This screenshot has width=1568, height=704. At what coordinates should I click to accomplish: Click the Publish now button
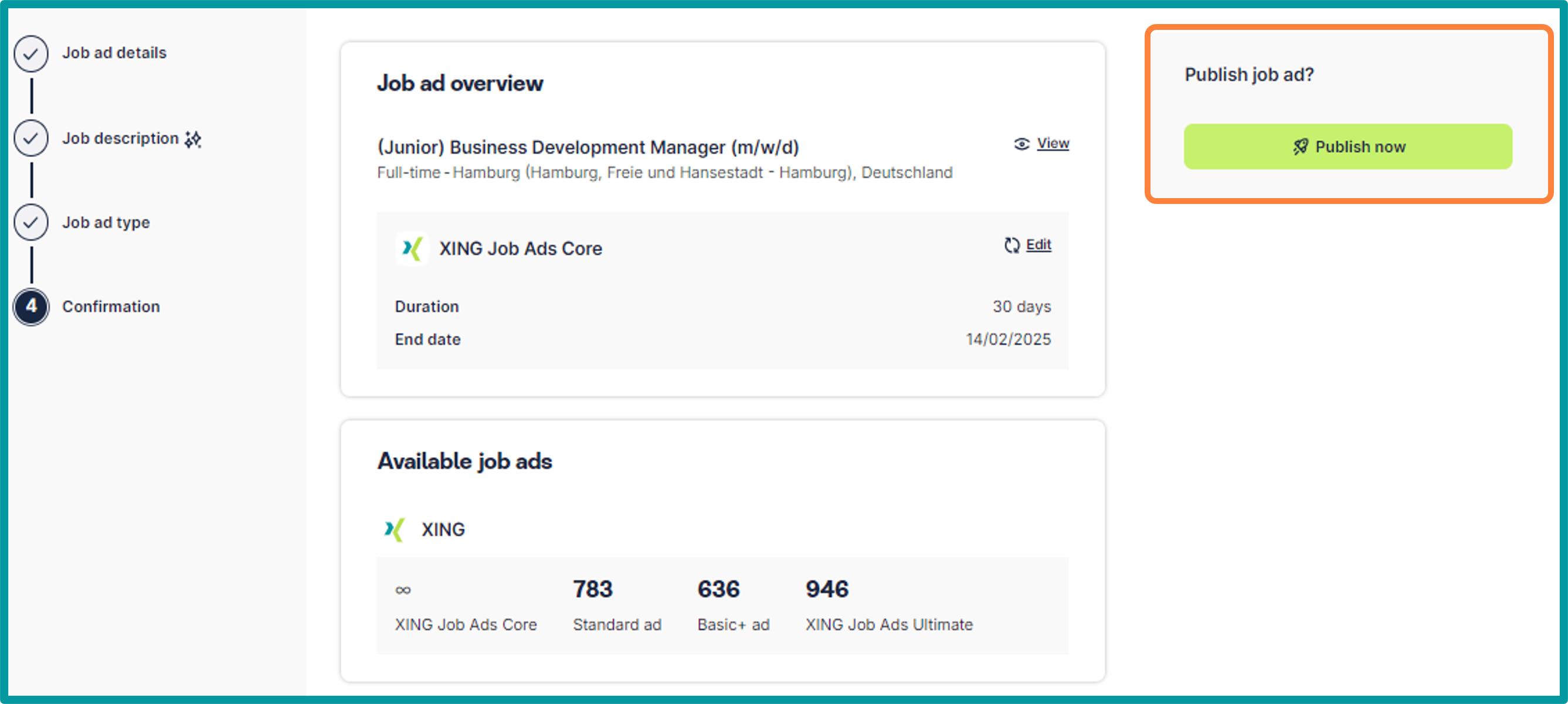pos(1347,147)
